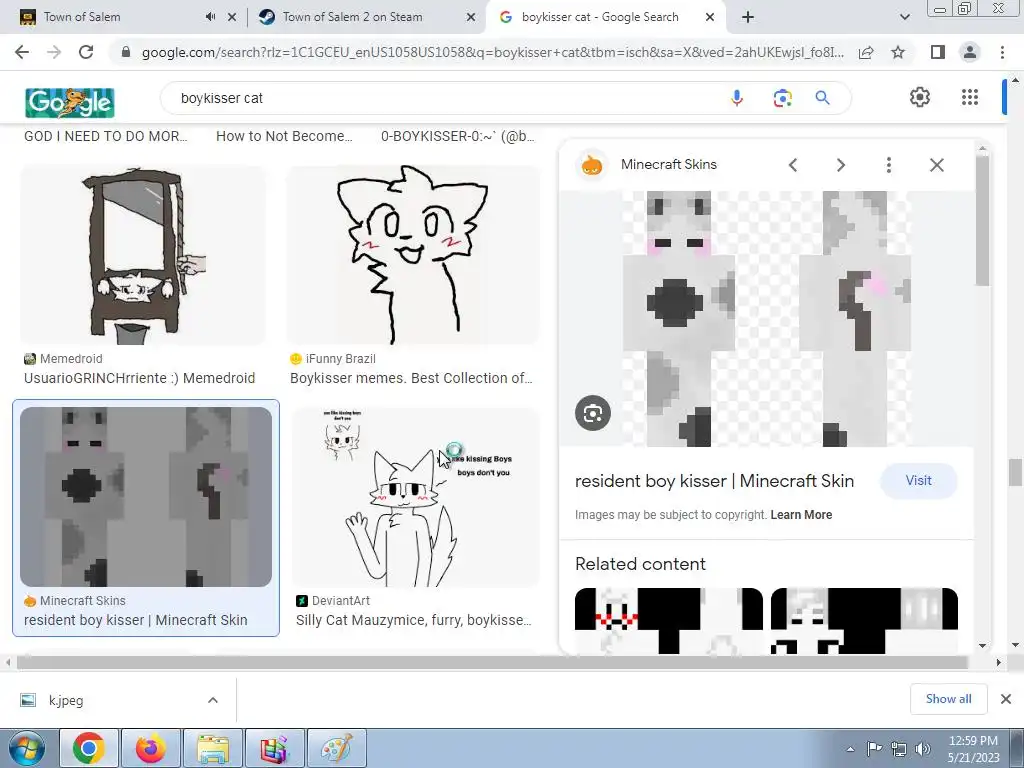The width and height of the screenshot is (1024, 768).
Task: Search by voice using the microphone icon
Action: coord(737,98)
